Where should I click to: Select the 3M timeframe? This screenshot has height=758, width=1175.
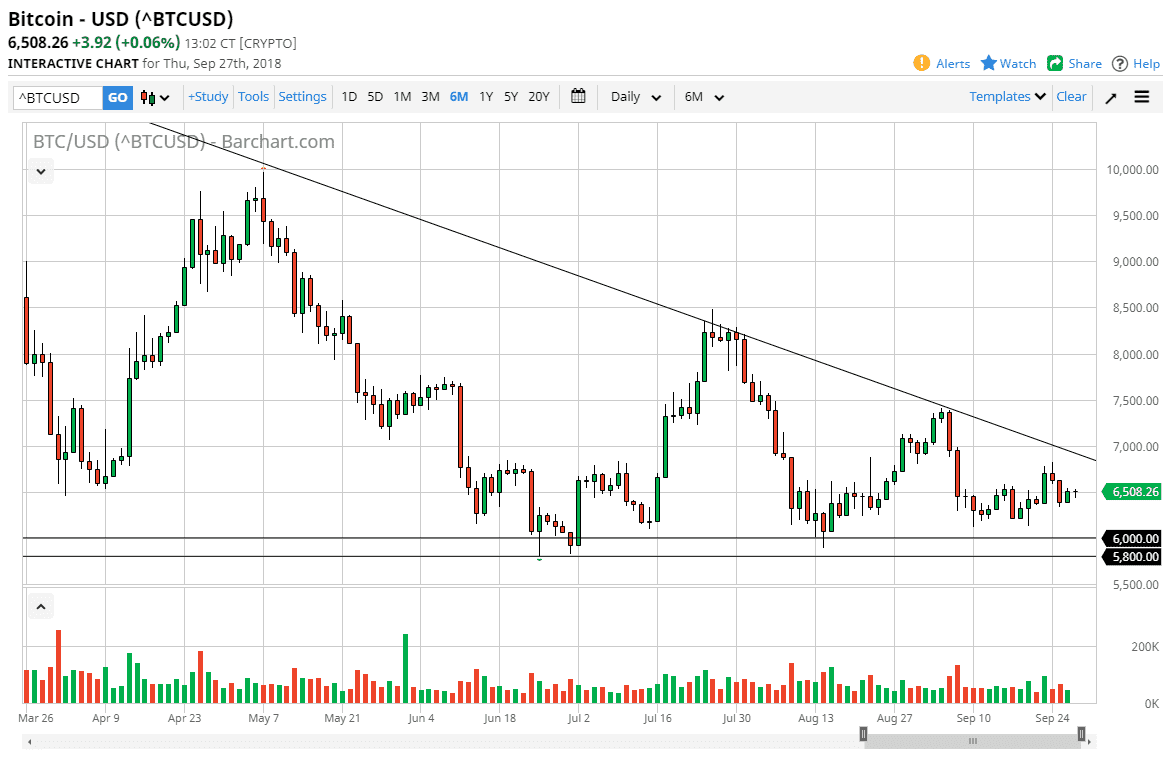point(430,96)
